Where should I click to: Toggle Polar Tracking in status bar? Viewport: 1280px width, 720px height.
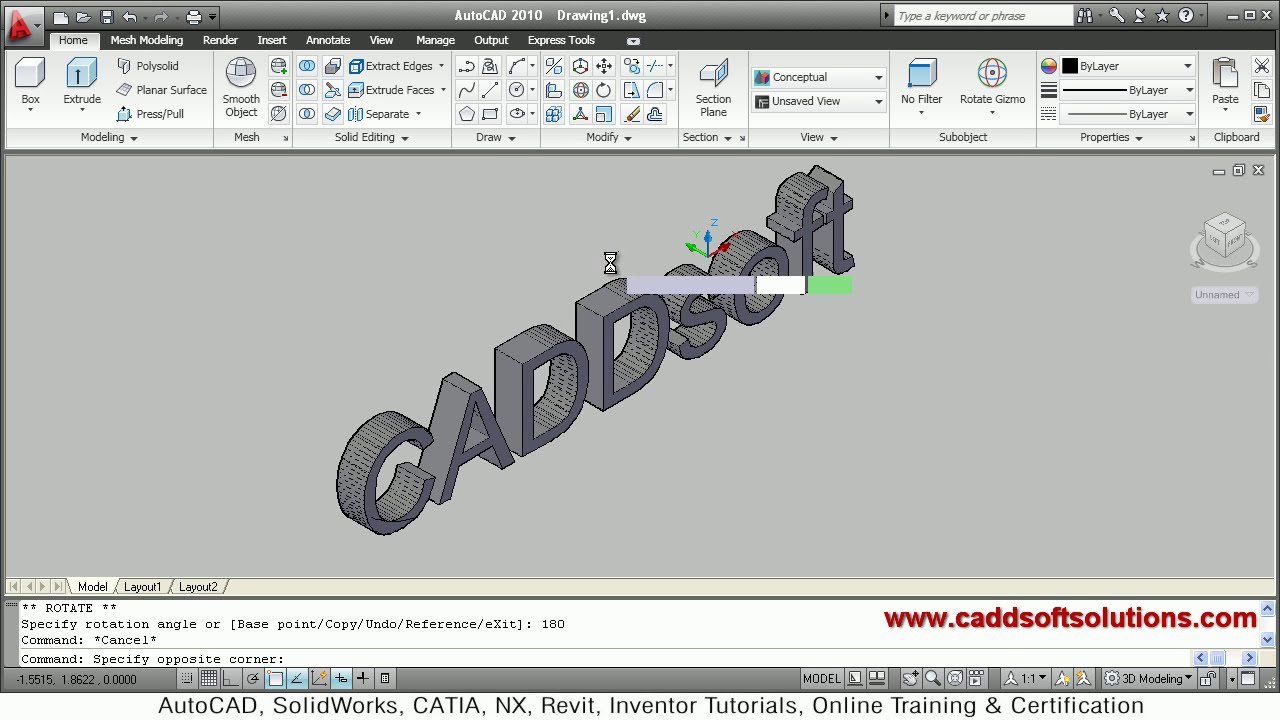pos(253,679)
